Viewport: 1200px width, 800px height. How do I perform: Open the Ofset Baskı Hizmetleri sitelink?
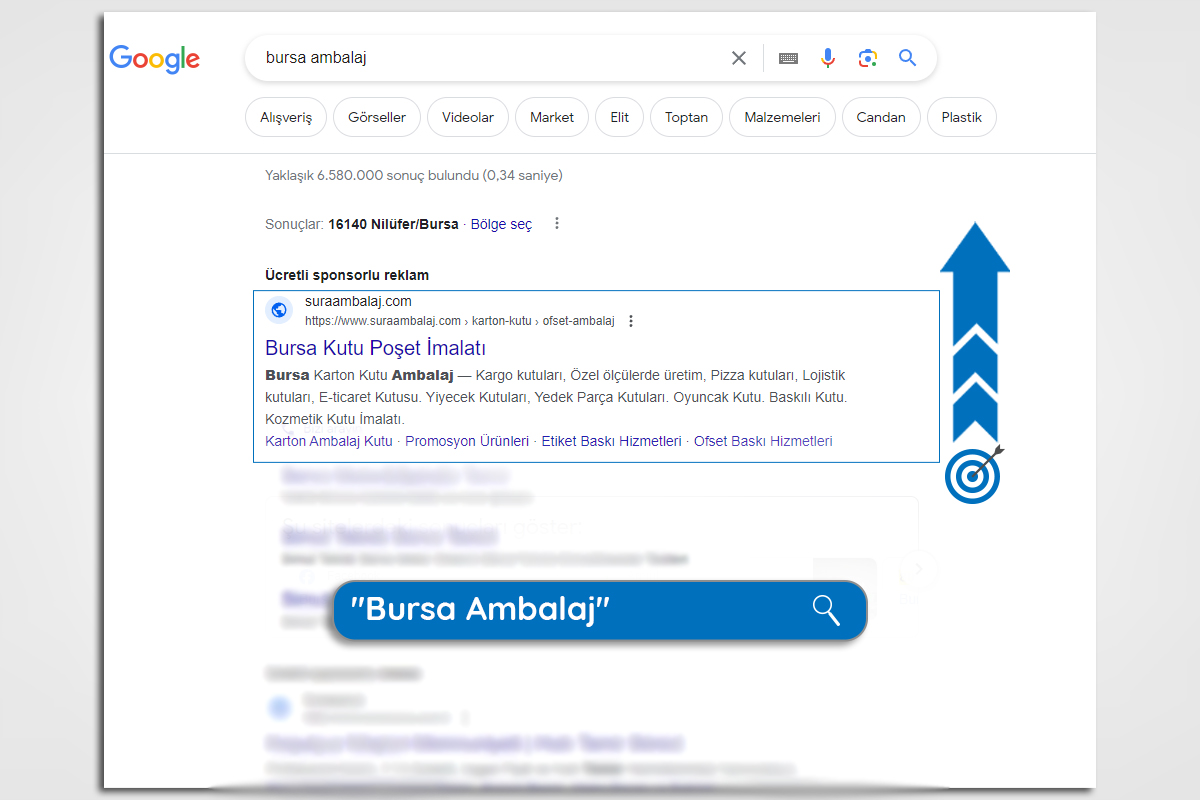pyautogui.click(x=763, y=441)
